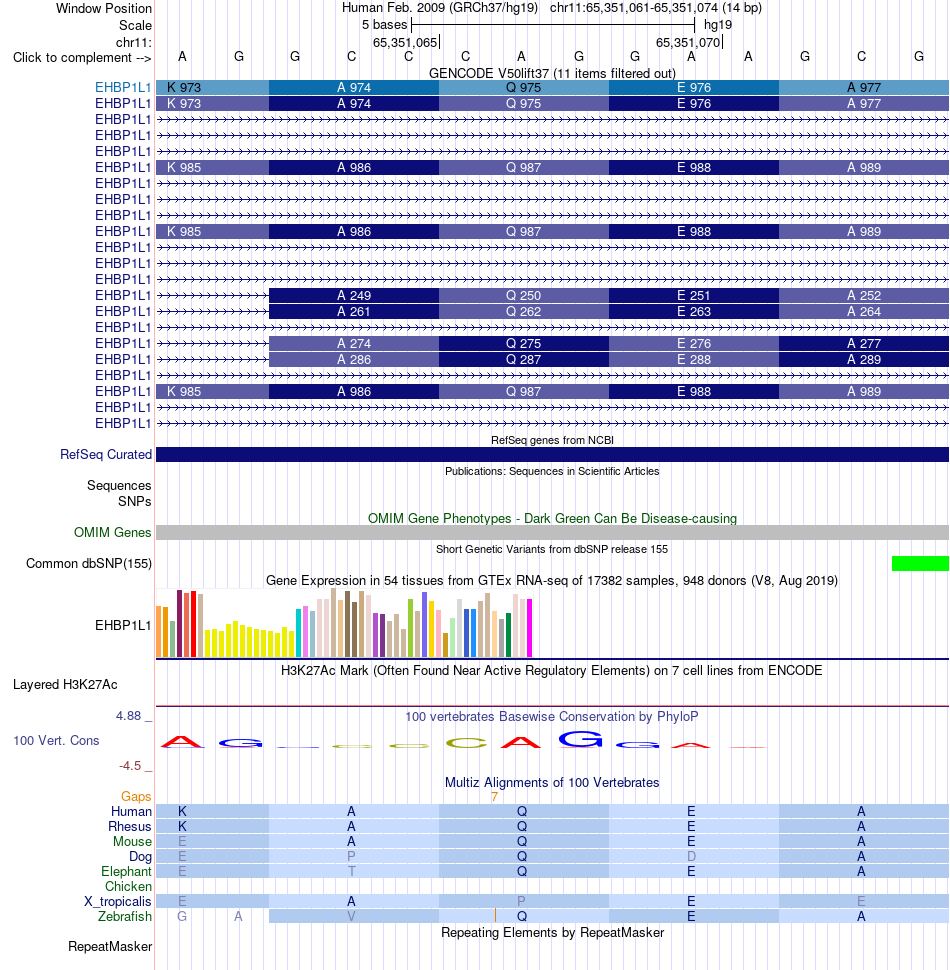Click the H3K27Ac Mark ENCODE track title
This screenshot has height=970, width=950.
click(x=552, y=671)
